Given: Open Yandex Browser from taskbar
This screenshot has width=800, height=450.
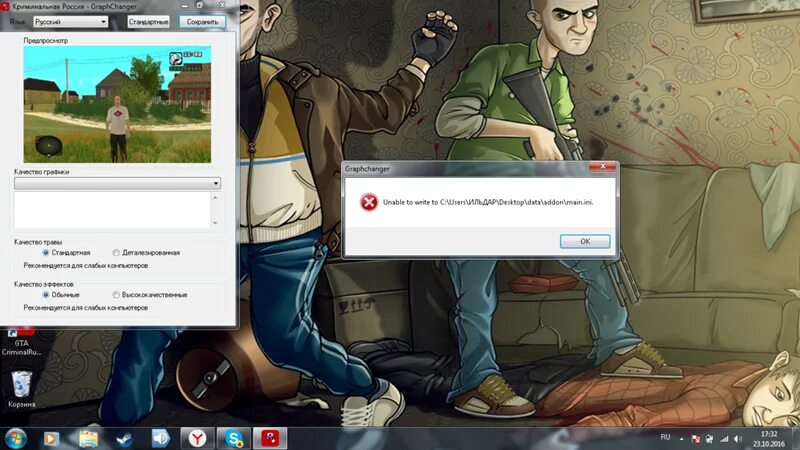Looking at the screenshot, I should coord(197,438).
